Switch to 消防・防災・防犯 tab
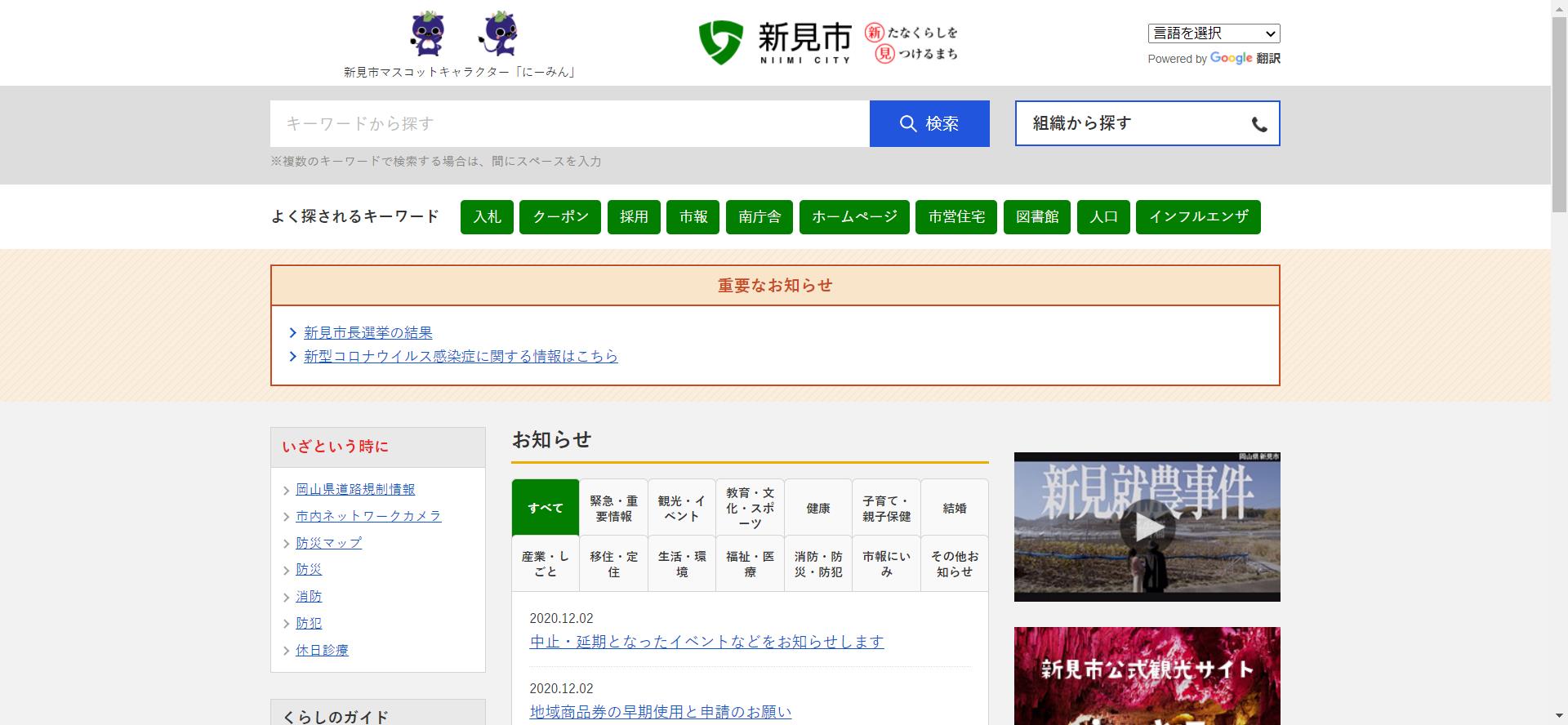The image size is (1568, 725). click(x=818, y=563)
